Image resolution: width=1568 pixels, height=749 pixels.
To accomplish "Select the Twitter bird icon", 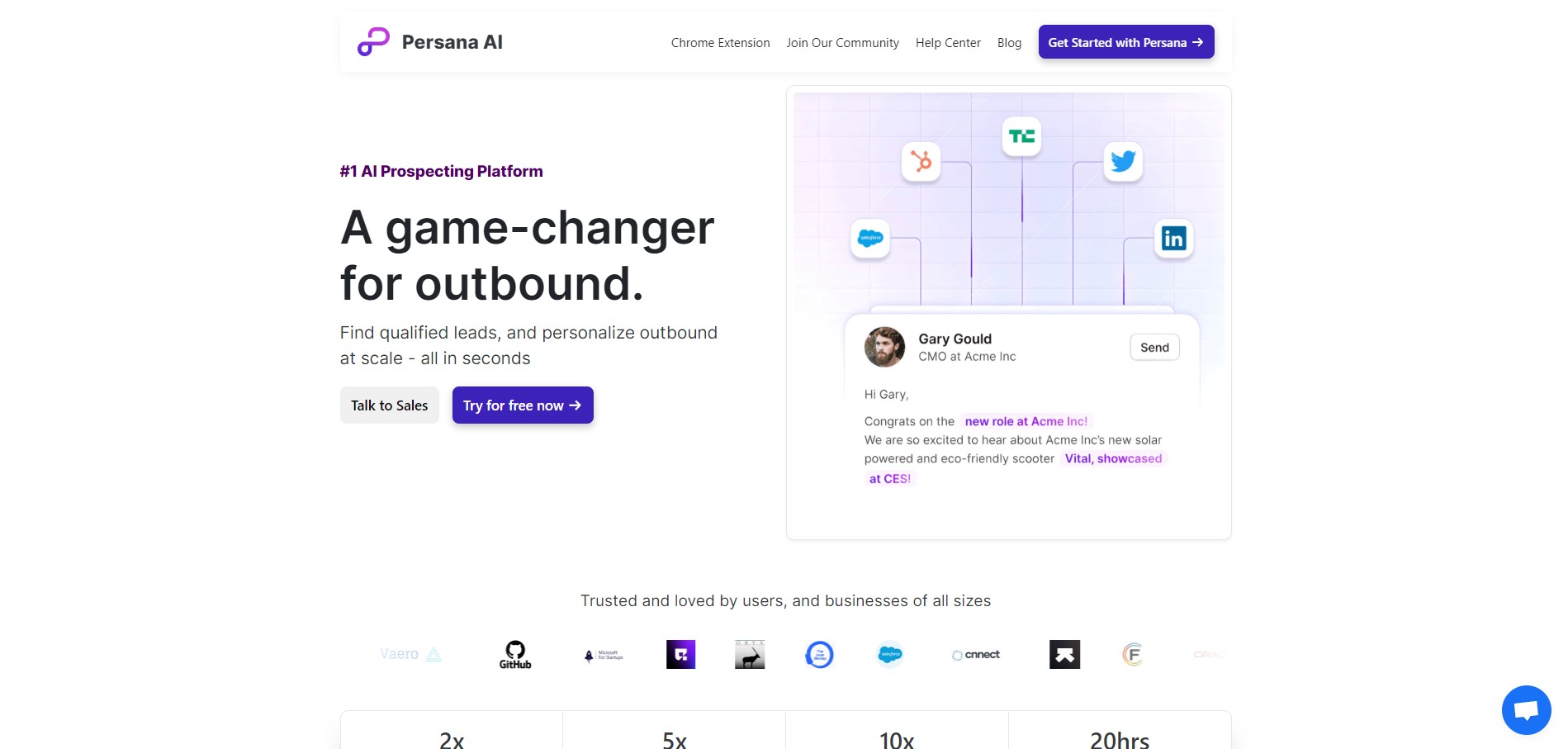I will (x=1123, y=161).
